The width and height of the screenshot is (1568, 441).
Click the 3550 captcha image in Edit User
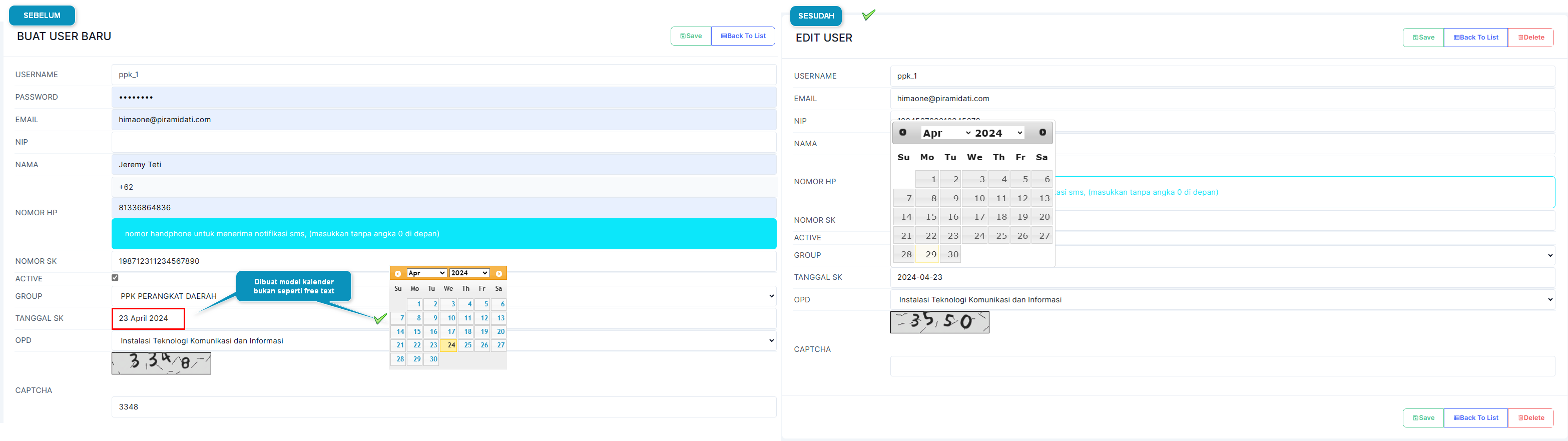(939, 322)
